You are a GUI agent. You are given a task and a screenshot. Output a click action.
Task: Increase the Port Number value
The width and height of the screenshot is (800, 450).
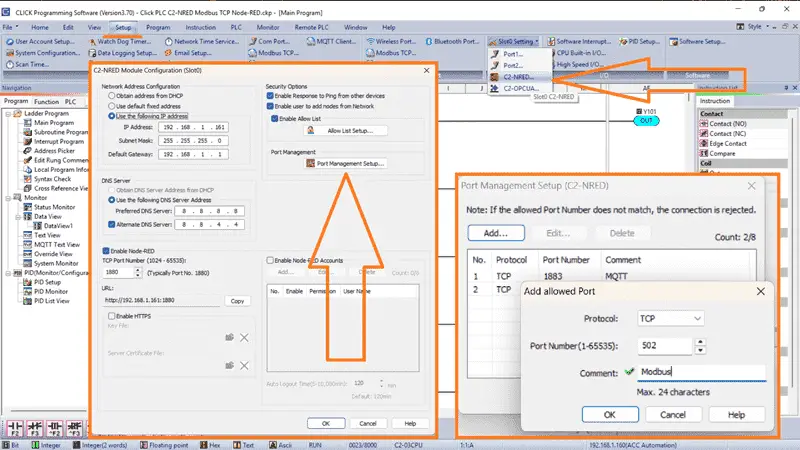(x=701, y=342)
